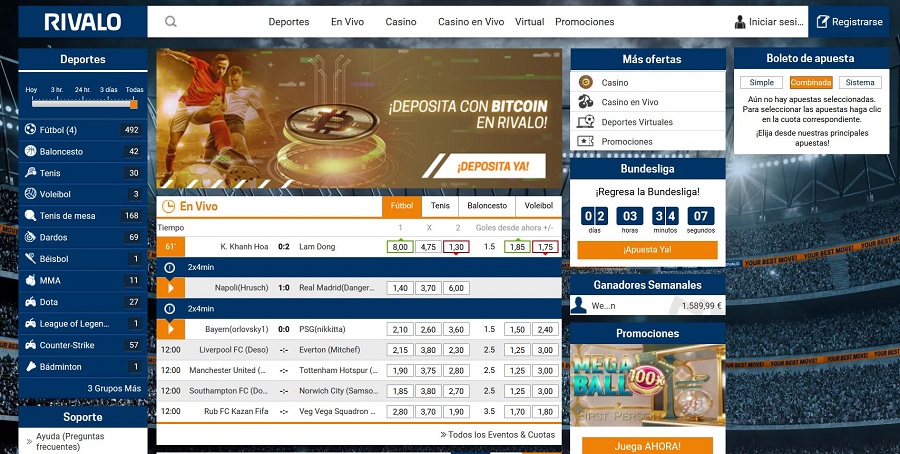Set time filter to 24 hr.
This screenshot has width=900, height=454.
tap(83, 90)
